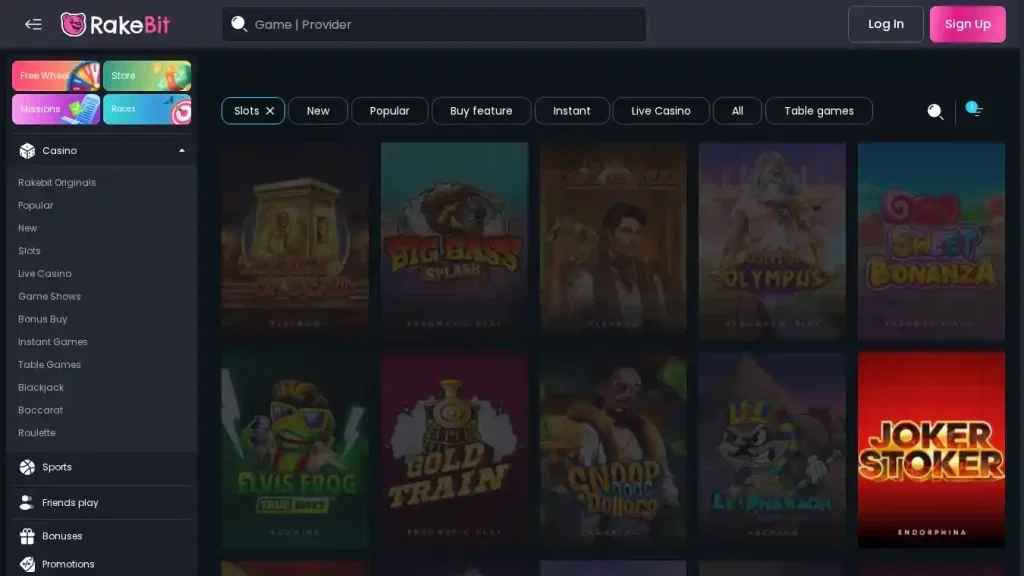
Task: Open Rakebit Originals in the sidebar
Action: coord(57,183)
